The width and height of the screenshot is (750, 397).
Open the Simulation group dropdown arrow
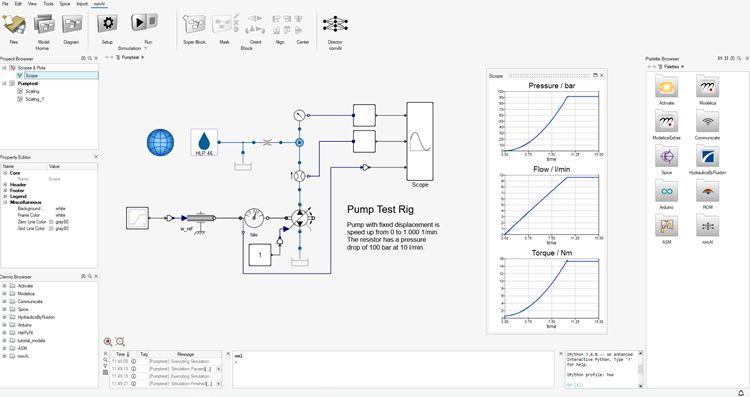145,49
